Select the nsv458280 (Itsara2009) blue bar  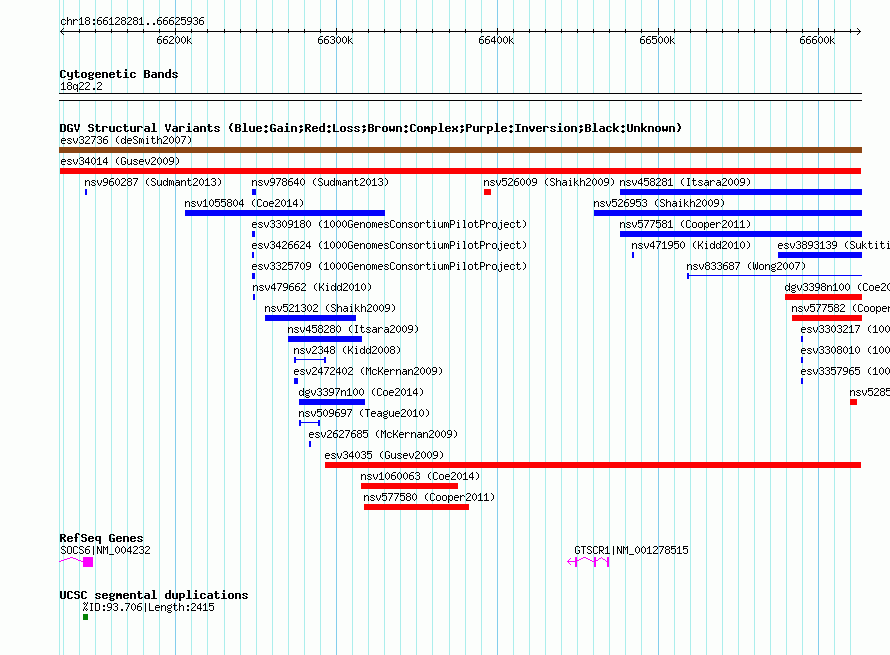click(325, 339)
